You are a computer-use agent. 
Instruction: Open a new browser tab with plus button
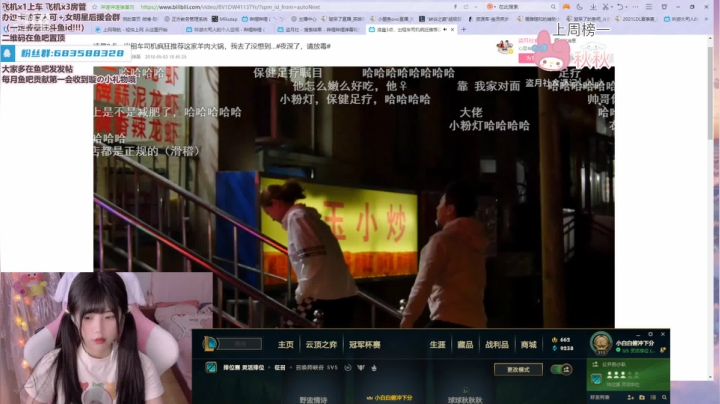463,29
